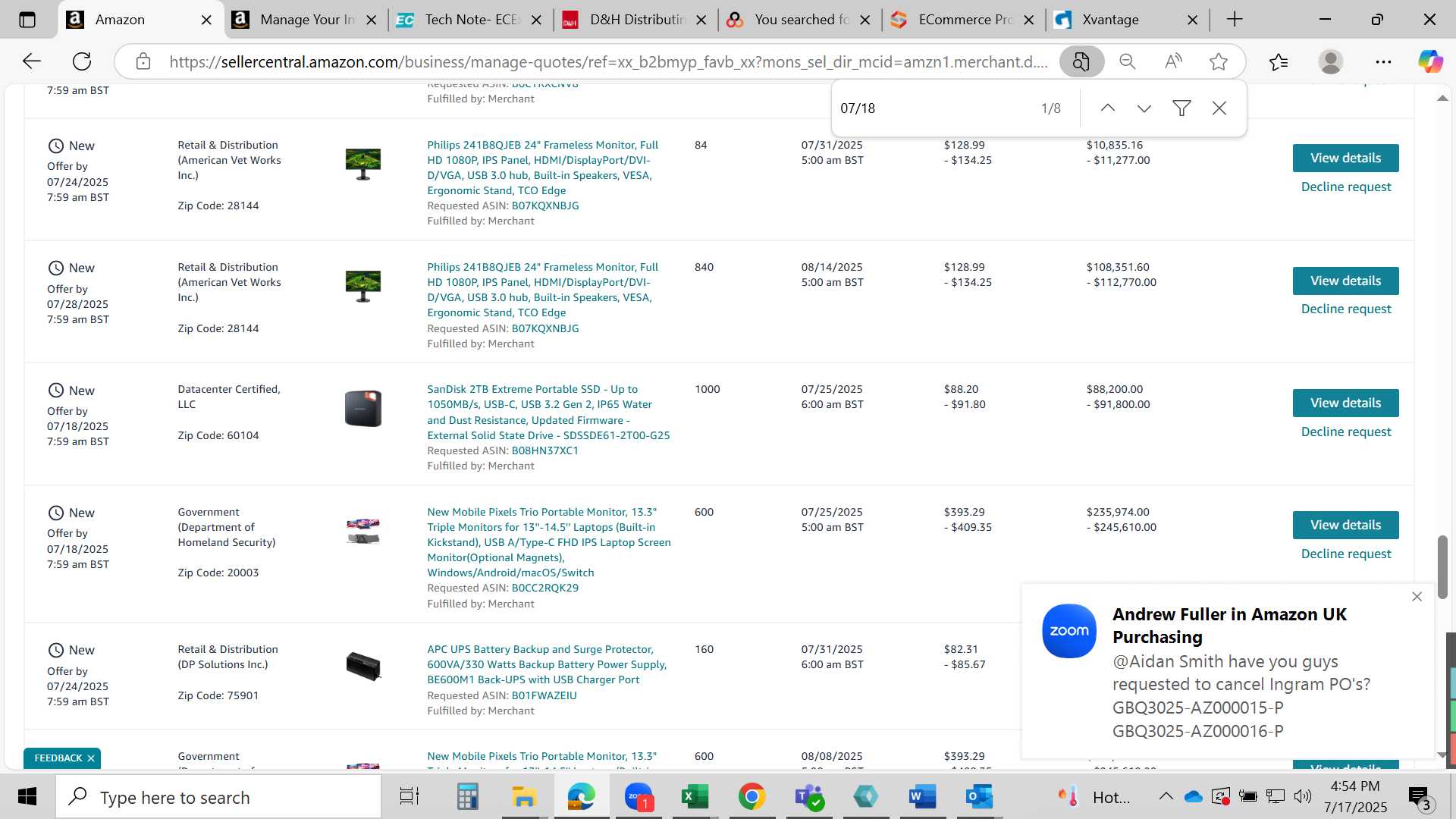Switch to Manage Your Inventory tab
Image resolution: width=1456 pixels, height=819 pixels.
pos(307,20)
